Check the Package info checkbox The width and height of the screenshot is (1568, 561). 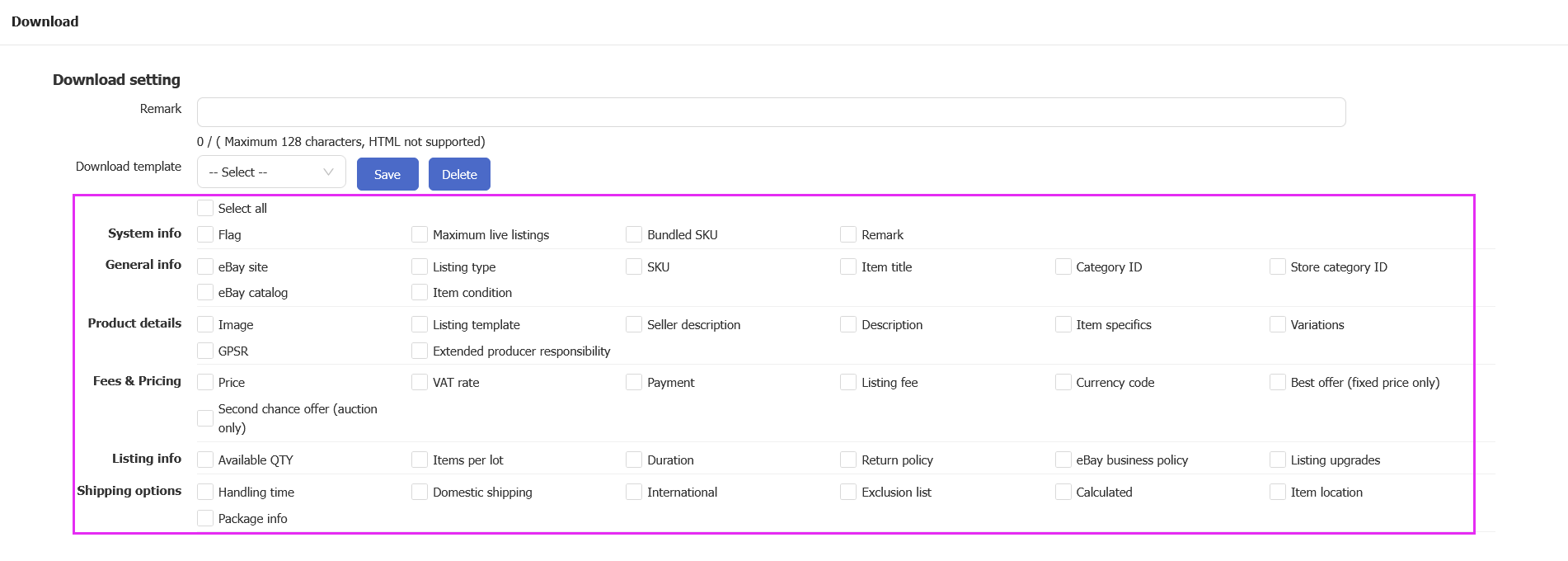point(205,518)
